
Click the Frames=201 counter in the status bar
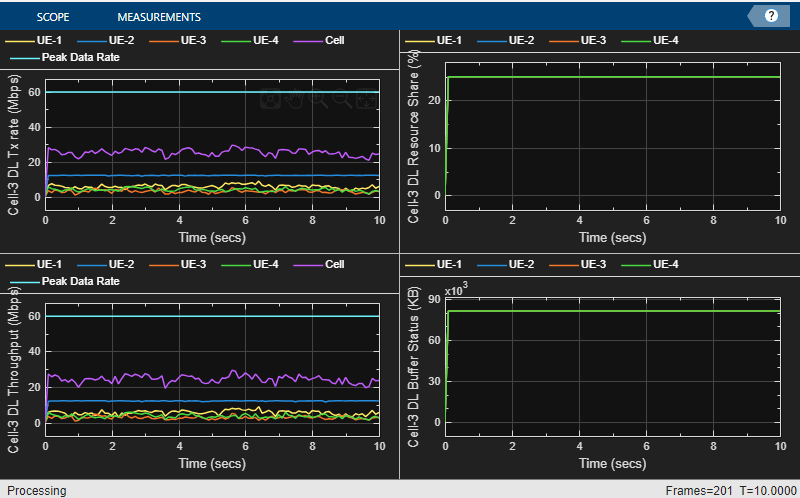point(698,490)
